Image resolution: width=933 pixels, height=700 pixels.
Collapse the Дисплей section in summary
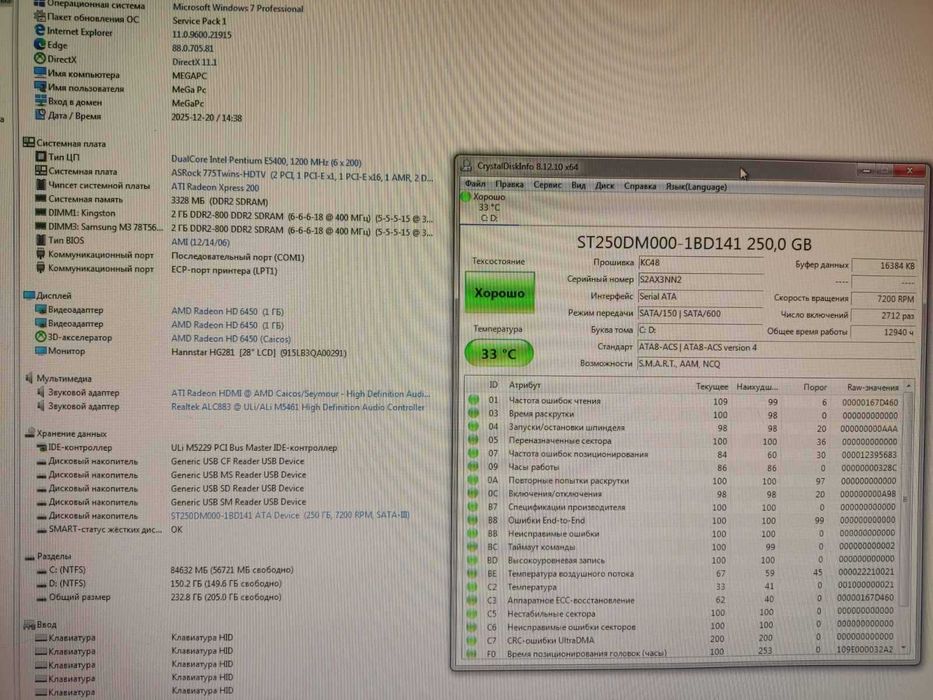click(29, 295)
